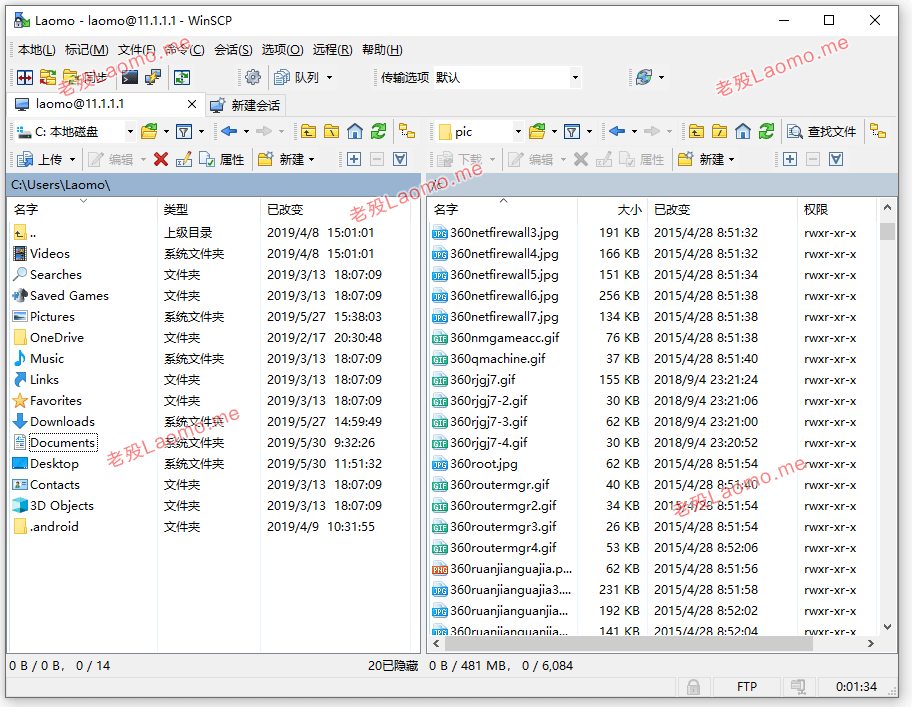Go to local root directory icon

pyautogui.click(x=332, y=132)
